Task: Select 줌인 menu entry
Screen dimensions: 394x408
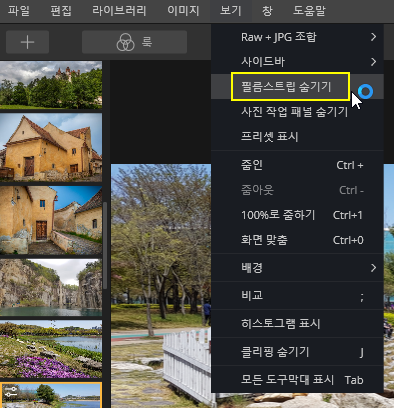Action: pyautogui.click(x=297, y=165)
